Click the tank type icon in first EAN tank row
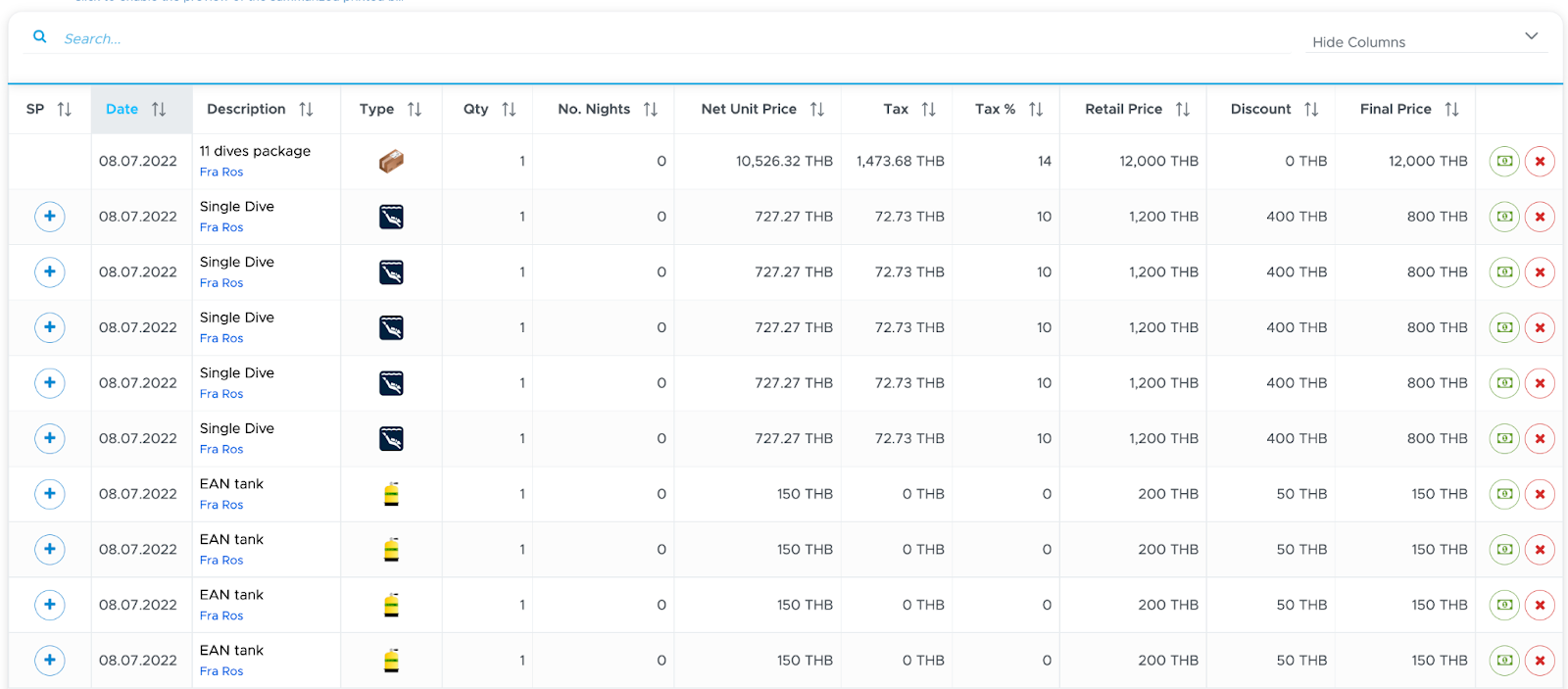 [x=391, y=494]
